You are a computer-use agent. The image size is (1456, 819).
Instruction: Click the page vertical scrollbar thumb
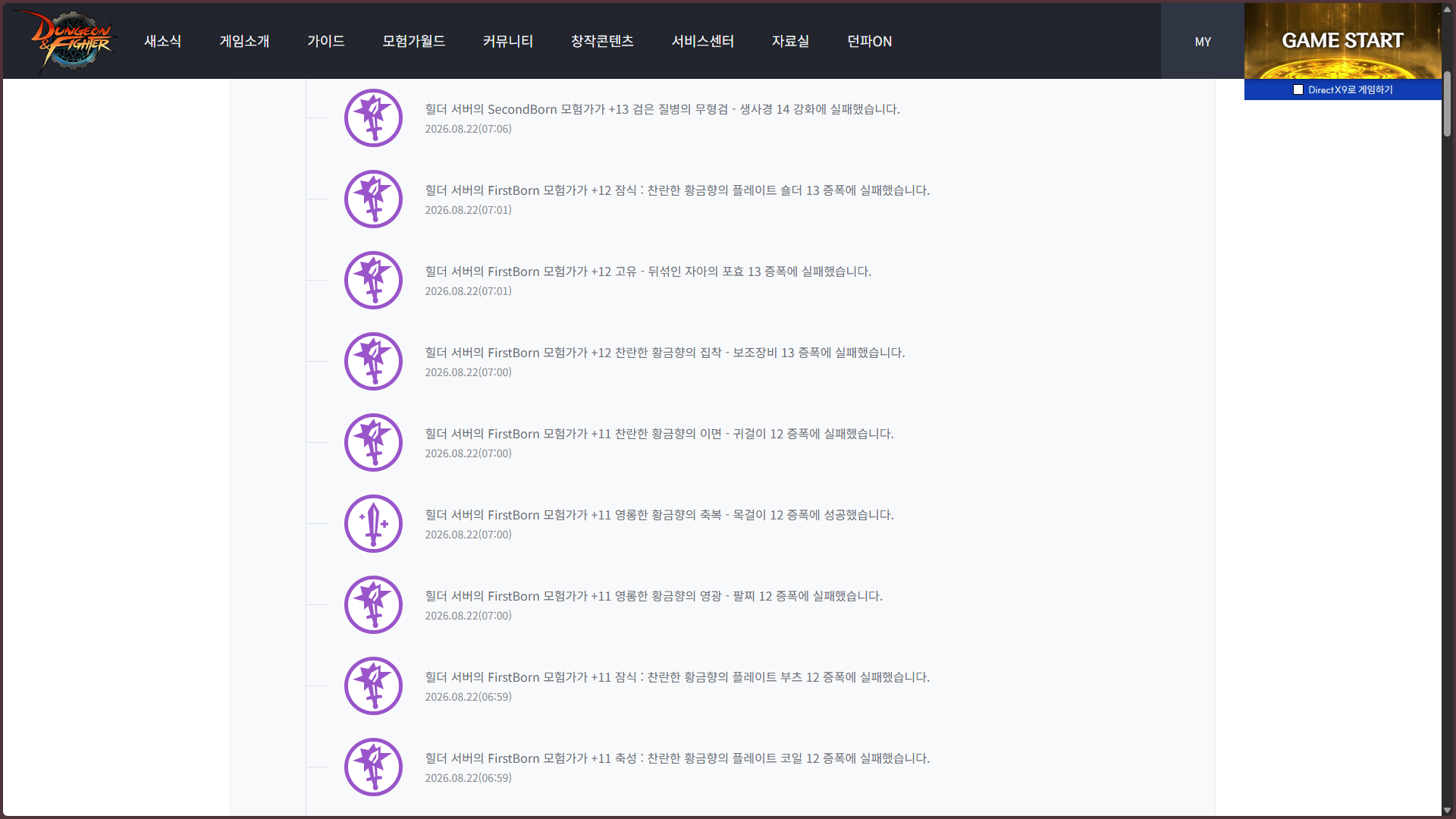[x=1447, y=104]
